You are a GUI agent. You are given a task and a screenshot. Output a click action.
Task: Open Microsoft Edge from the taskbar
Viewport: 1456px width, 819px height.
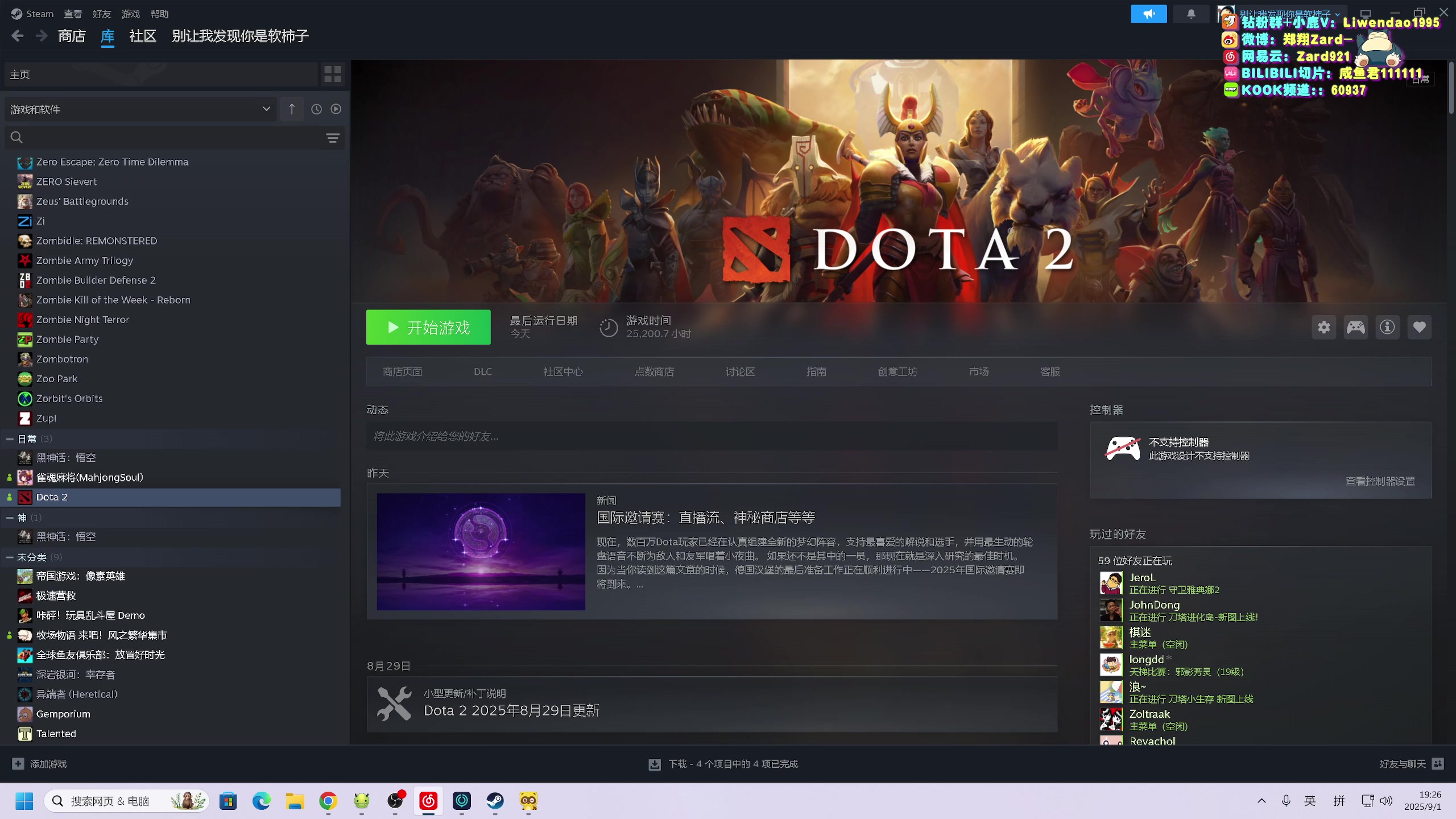pos(262,801)
